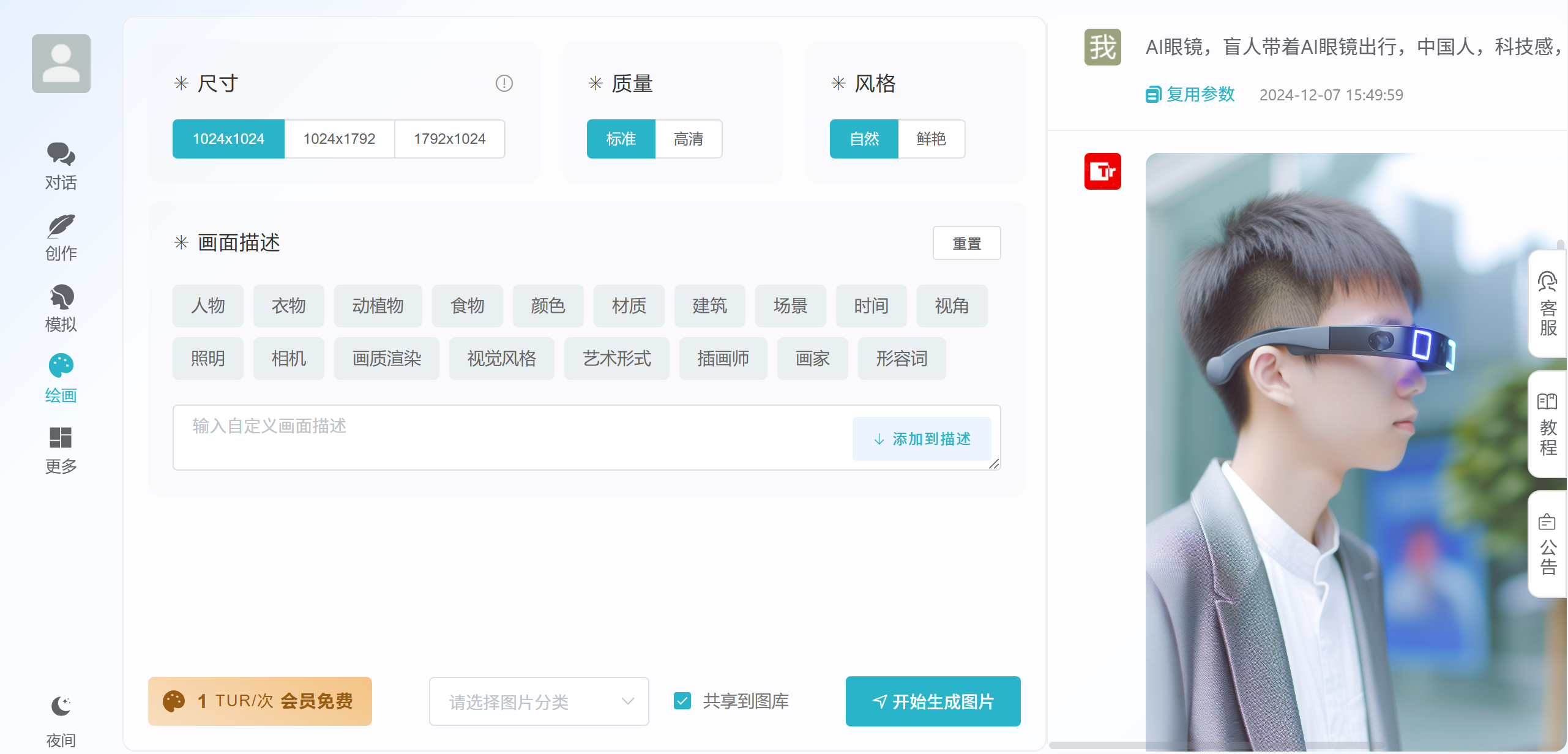The width and height of the screenshot is (1568, 754).
Task: Open the 请选择图片分类 dropdown
Action: pos(539,701)
